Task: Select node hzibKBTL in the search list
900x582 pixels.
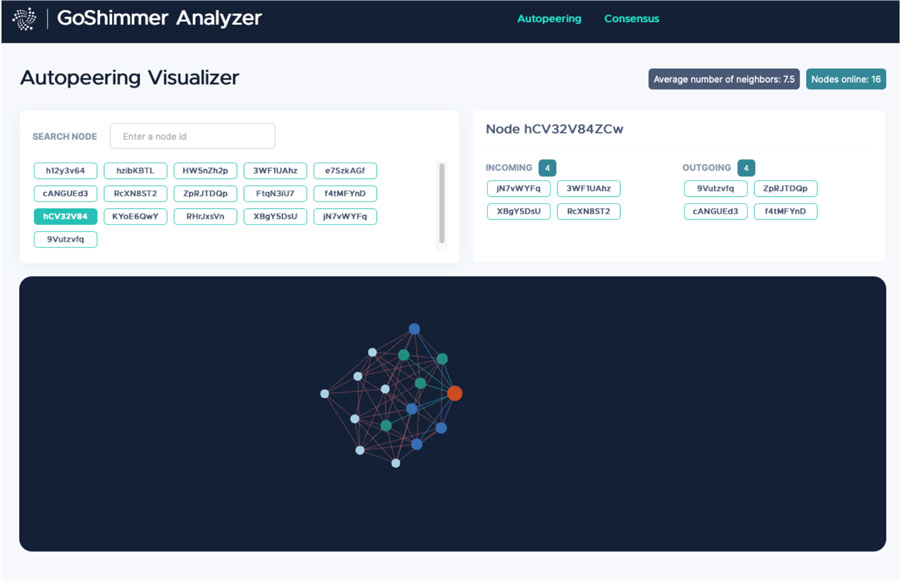Action: pyautogui.click(x=135, y=170)
